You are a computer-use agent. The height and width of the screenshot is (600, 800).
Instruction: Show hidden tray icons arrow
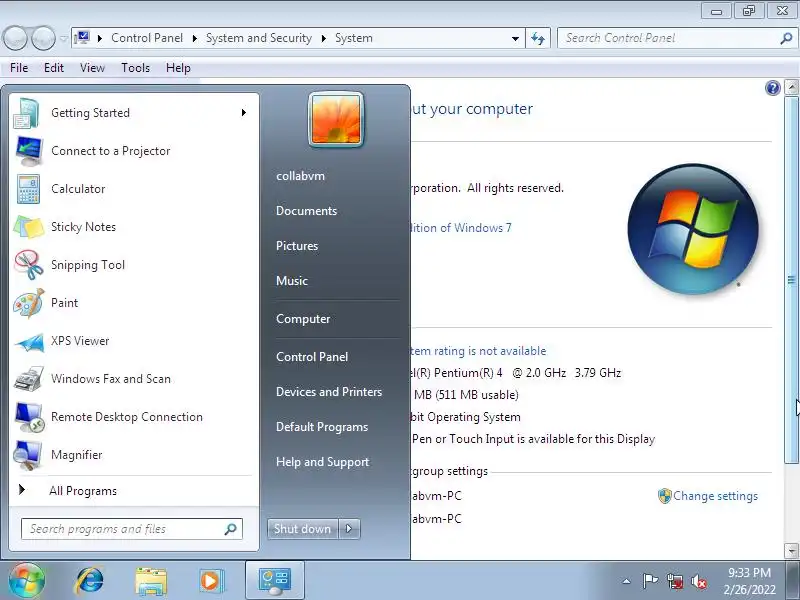click(627, 581)
